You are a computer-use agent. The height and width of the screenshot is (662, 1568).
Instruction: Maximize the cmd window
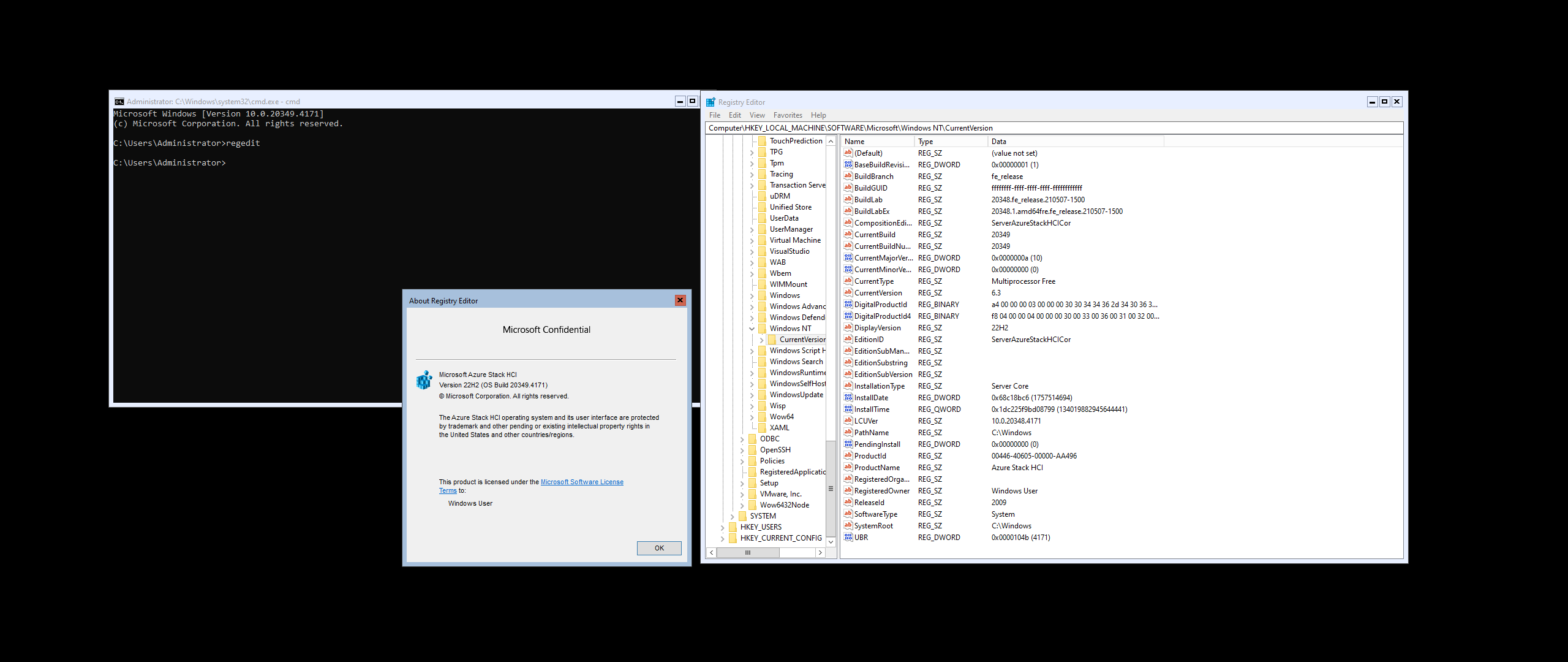coord(692,101)
